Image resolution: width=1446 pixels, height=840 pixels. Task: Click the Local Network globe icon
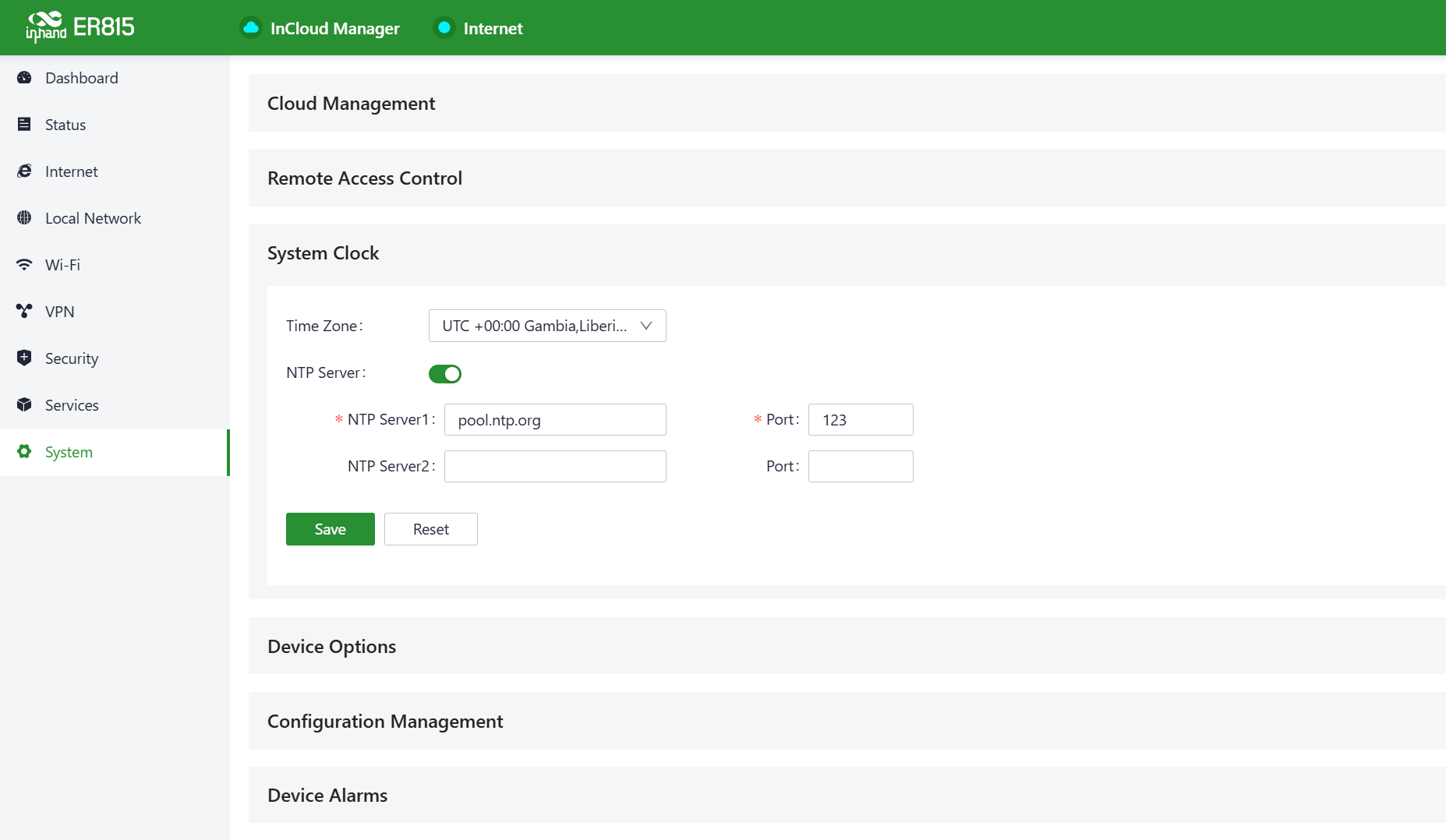[x=24, y=218]
